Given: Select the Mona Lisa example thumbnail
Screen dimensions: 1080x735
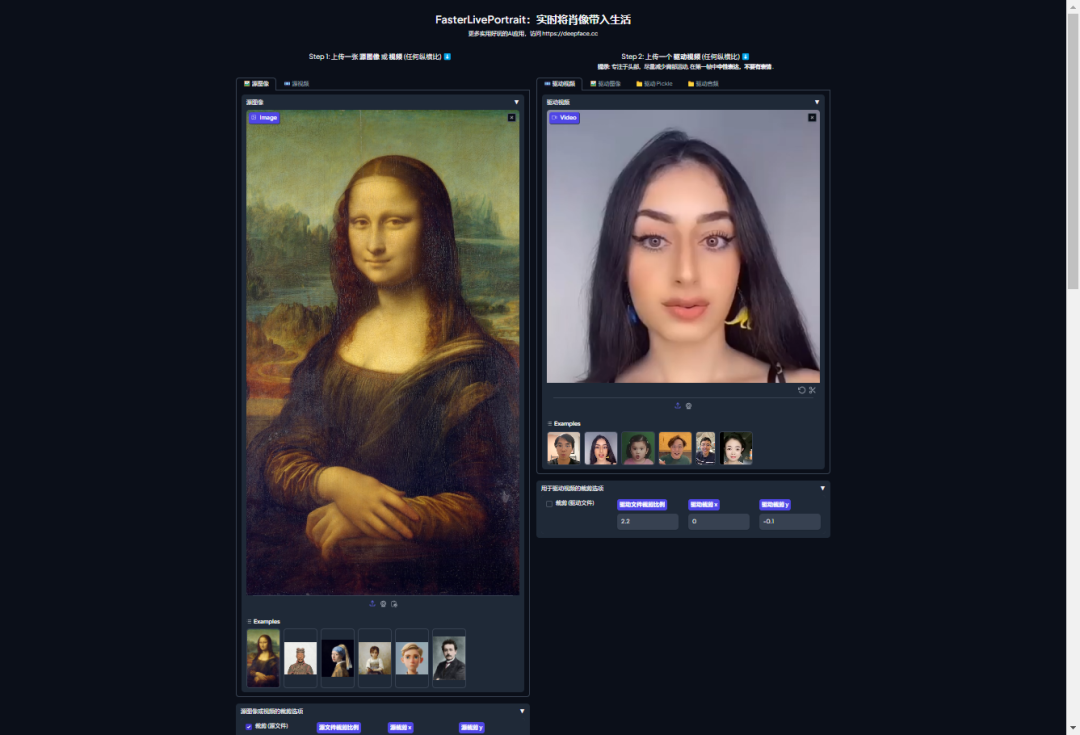Looking at the screenshot, I should tap(263, 658).
